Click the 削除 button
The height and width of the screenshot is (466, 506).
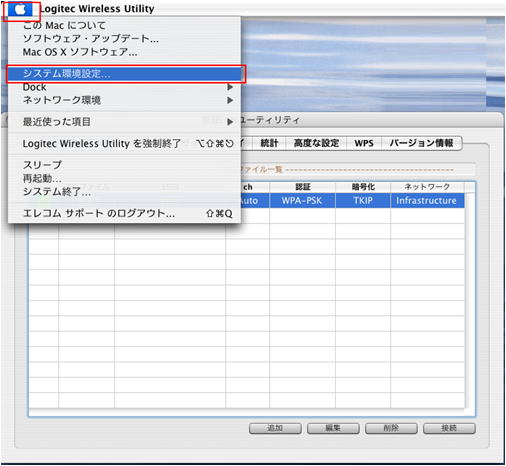tap(391, 428)
